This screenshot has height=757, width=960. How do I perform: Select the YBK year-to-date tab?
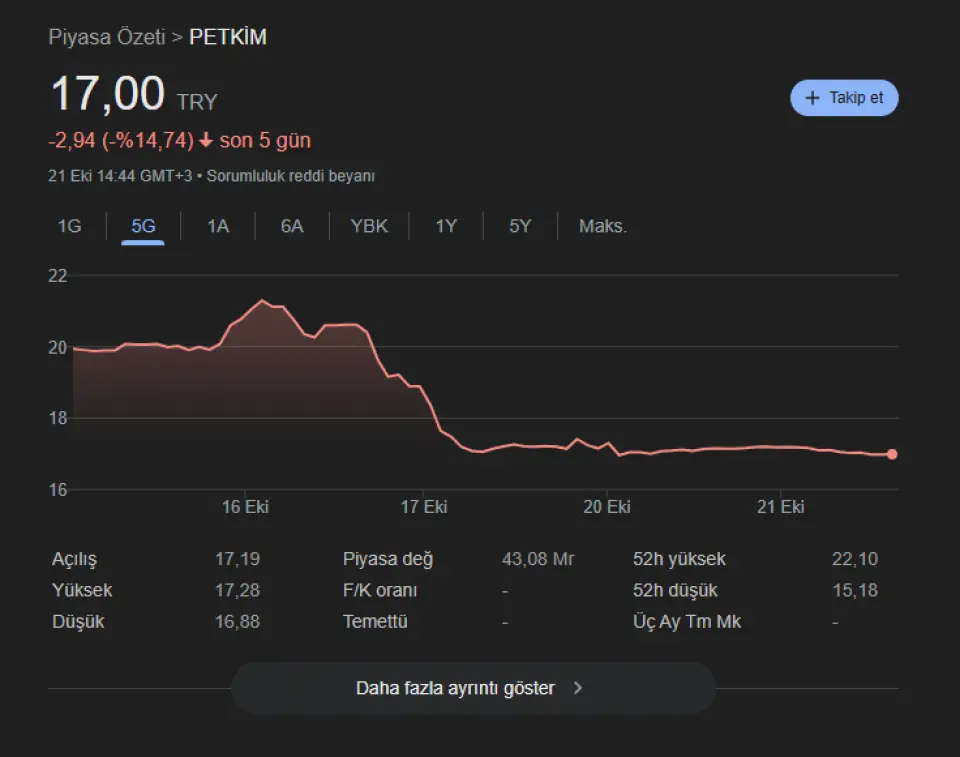pos(369,226)
